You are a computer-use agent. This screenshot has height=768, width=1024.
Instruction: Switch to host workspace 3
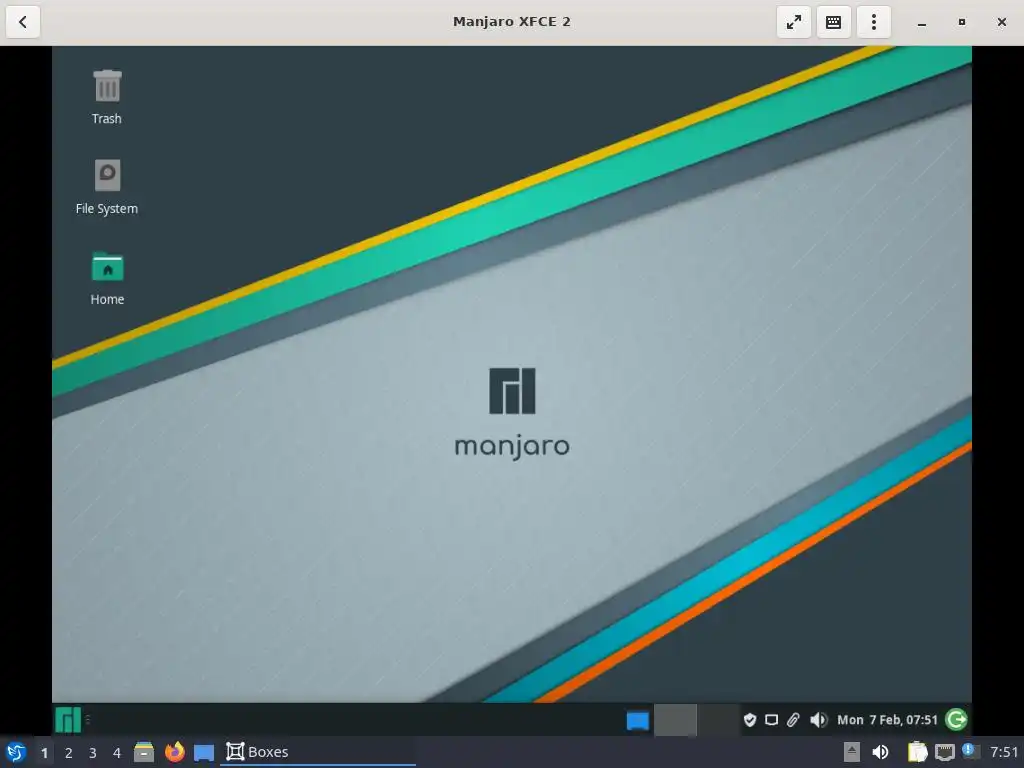[x=93, y=753]
